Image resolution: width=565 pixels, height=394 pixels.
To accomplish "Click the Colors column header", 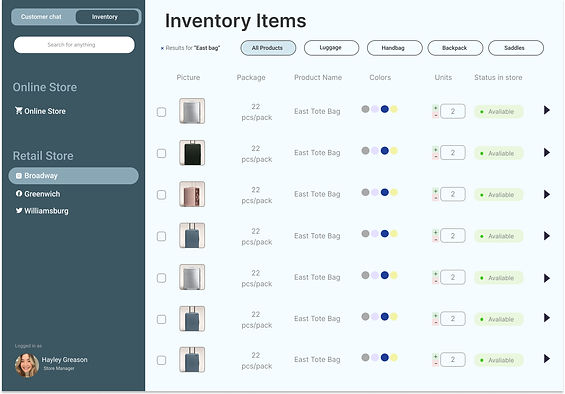I will coord(380,77).
